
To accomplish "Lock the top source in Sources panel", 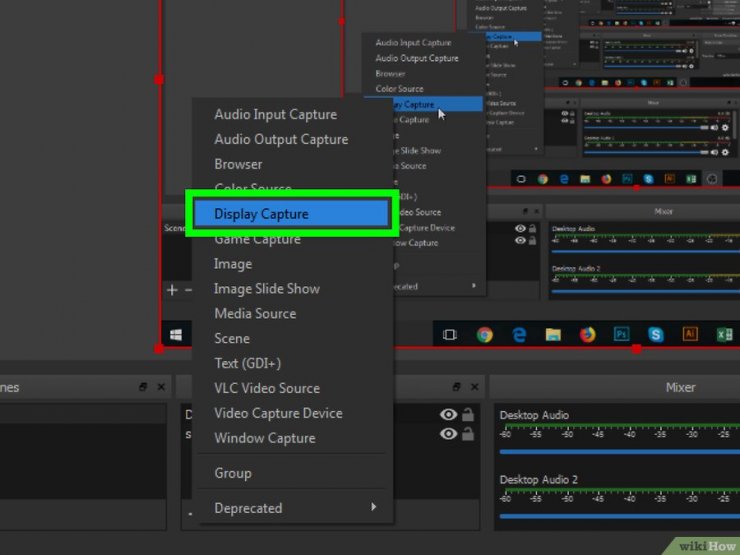I will (468, 414).
